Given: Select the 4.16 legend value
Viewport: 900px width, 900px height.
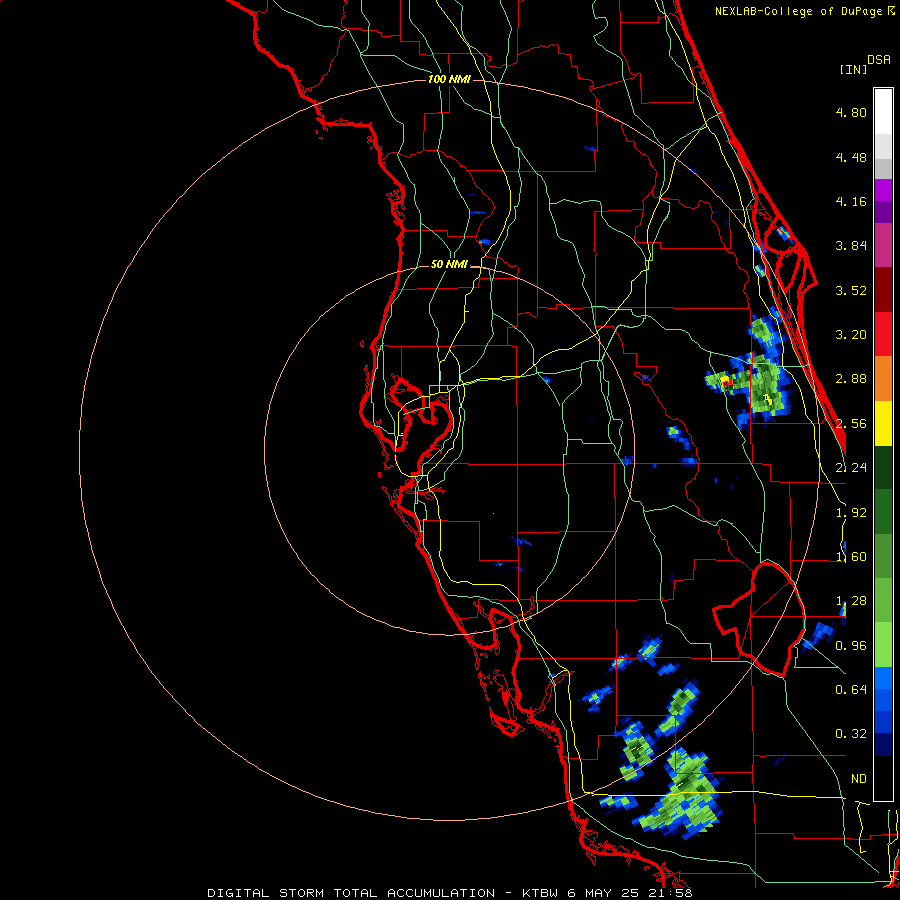Looking at the screenshot, I should coord(851,201).
